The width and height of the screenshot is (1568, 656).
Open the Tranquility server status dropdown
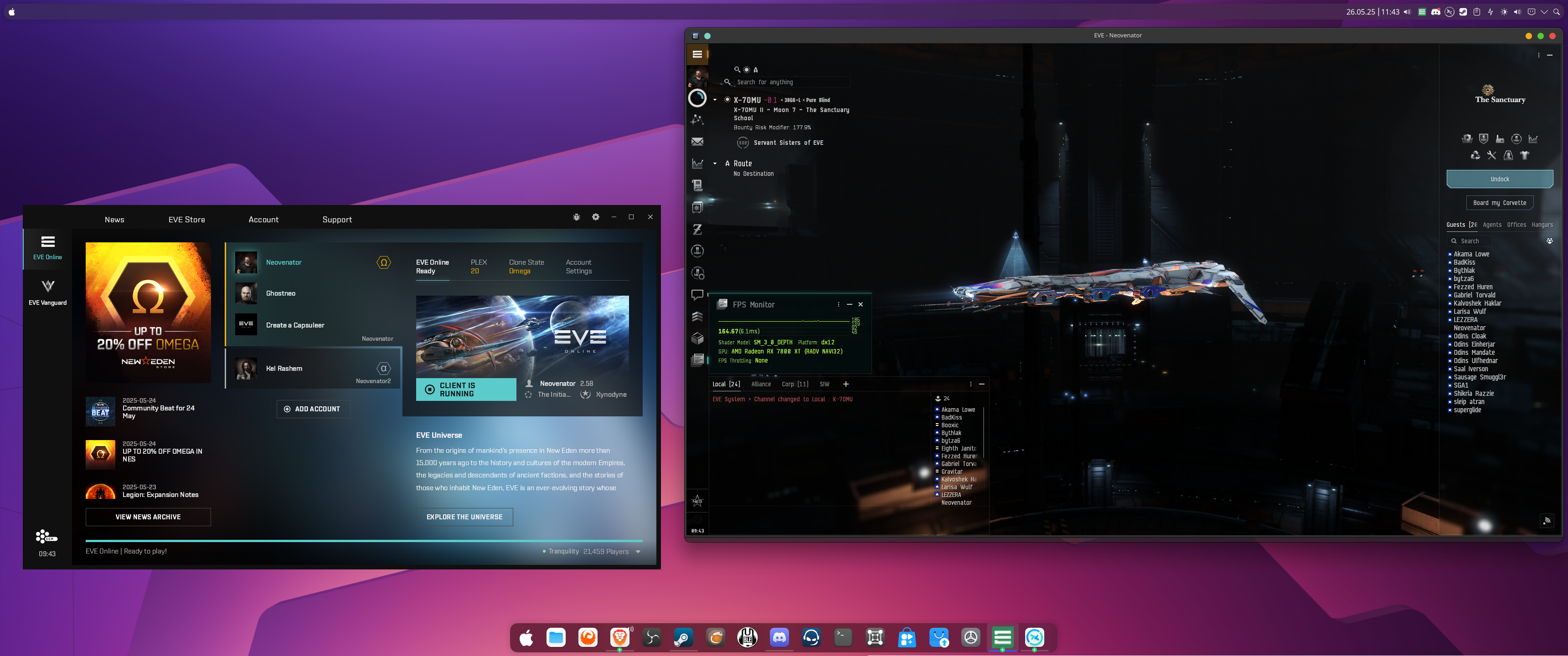point(638,552)
